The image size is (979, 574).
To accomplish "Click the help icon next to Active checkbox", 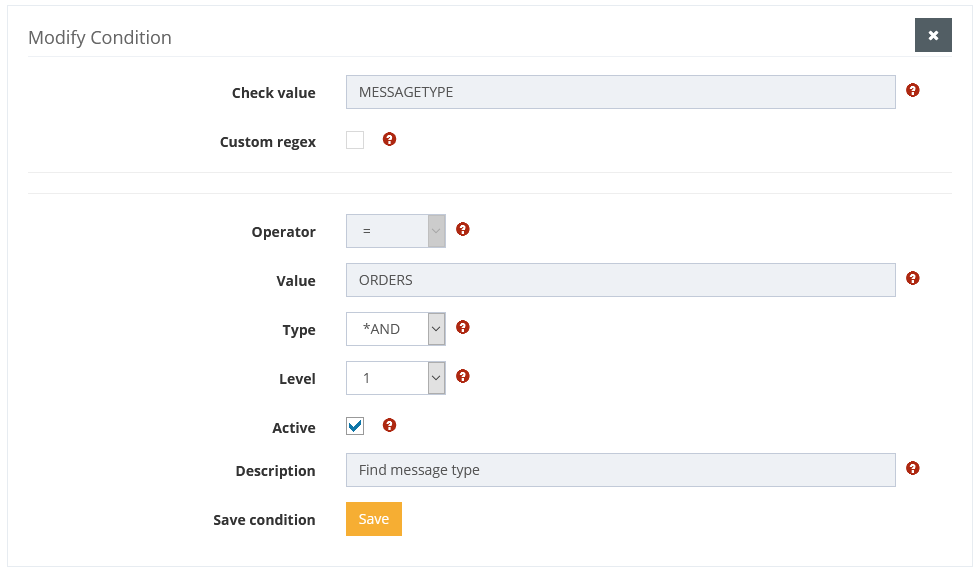I will coord(389,425).
